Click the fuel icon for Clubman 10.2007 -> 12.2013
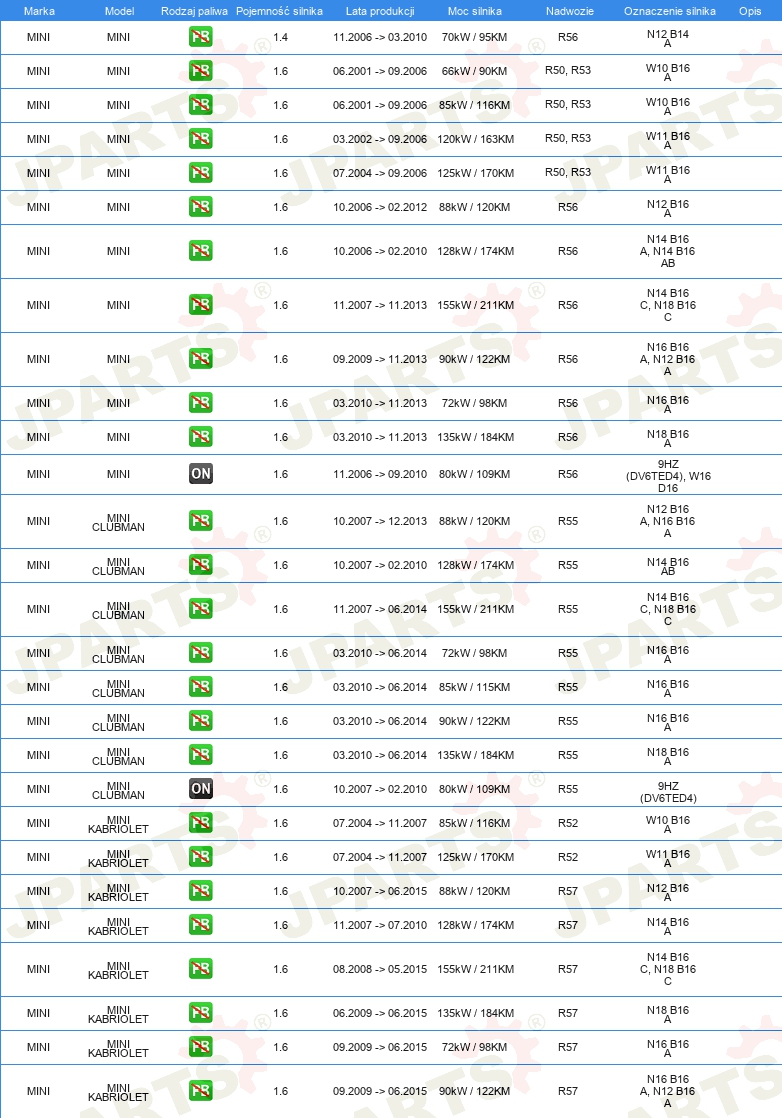782x1118 pixels. 200,520
